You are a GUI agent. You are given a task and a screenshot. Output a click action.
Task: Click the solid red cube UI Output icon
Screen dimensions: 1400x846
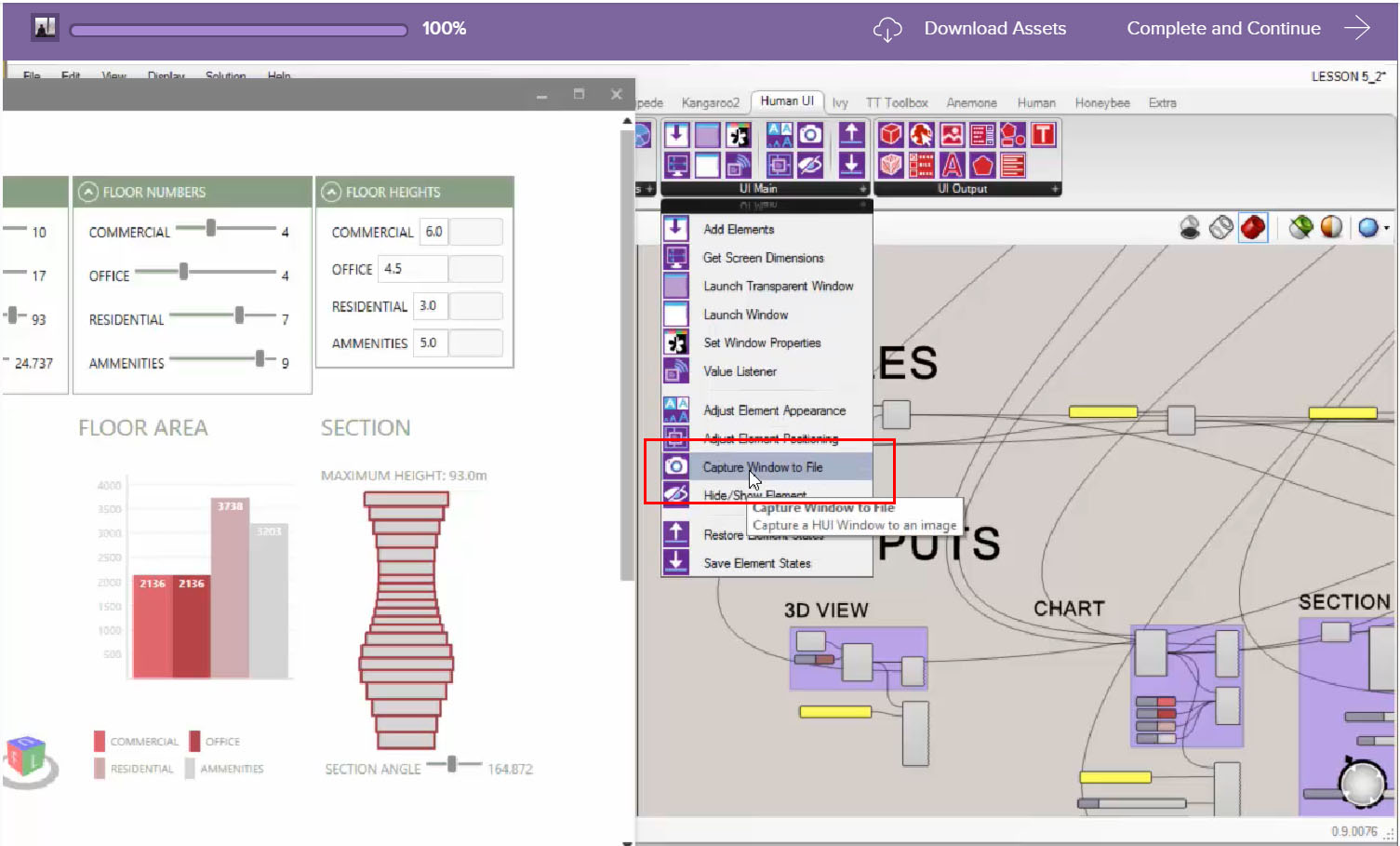click(x=891, y=135)
